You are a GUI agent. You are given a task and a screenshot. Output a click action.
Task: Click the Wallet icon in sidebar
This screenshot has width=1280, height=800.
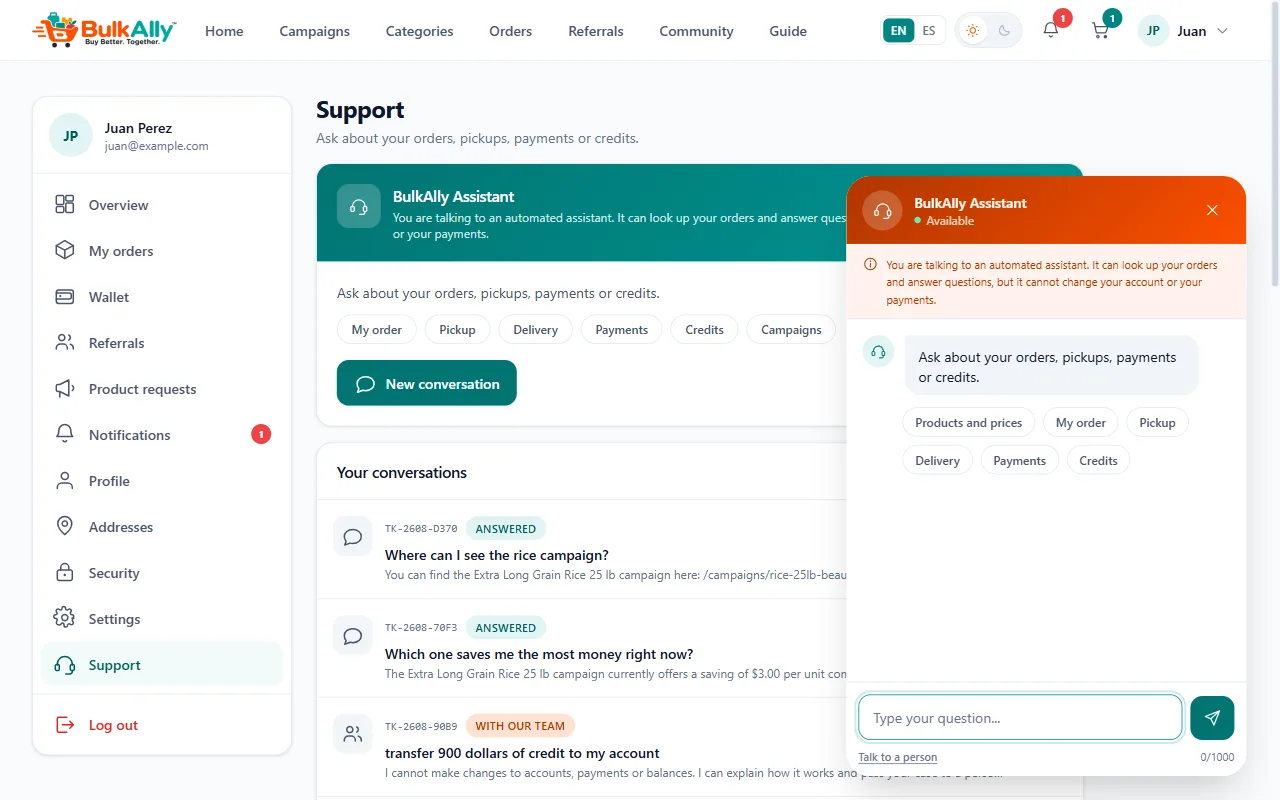click(x=65, y=297)
